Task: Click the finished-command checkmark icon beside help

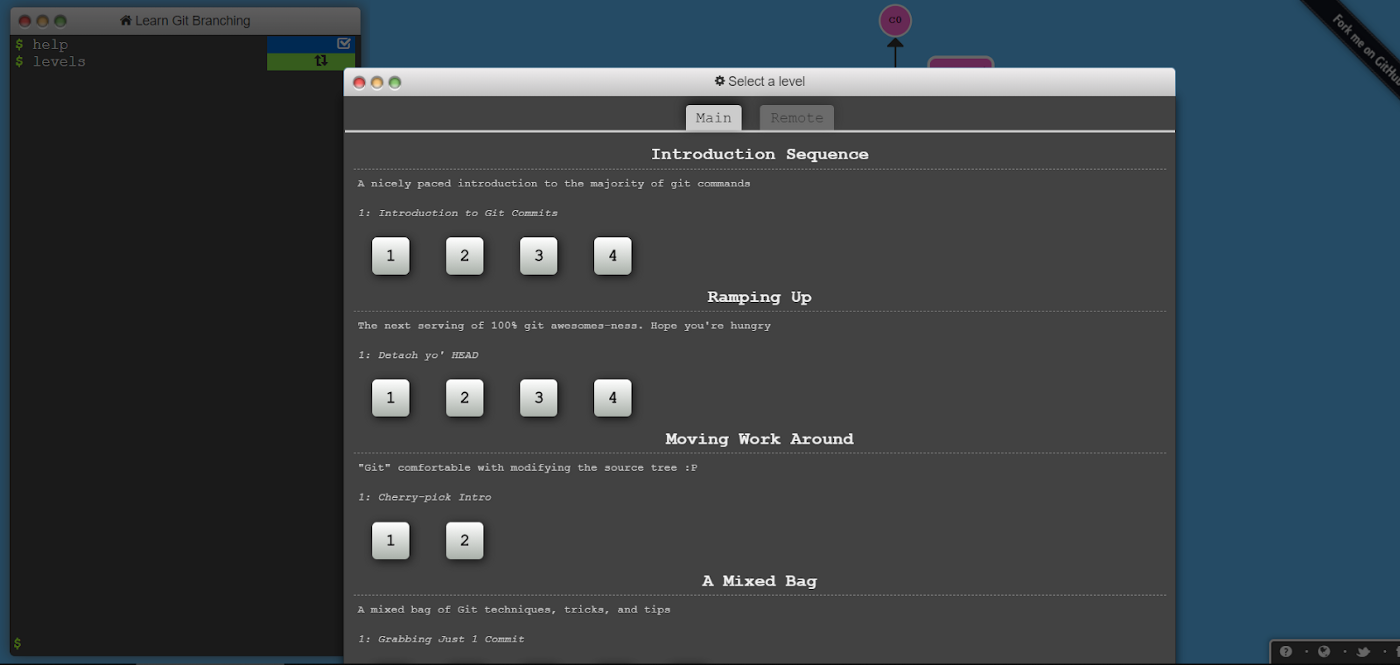Action: [344, 44]
